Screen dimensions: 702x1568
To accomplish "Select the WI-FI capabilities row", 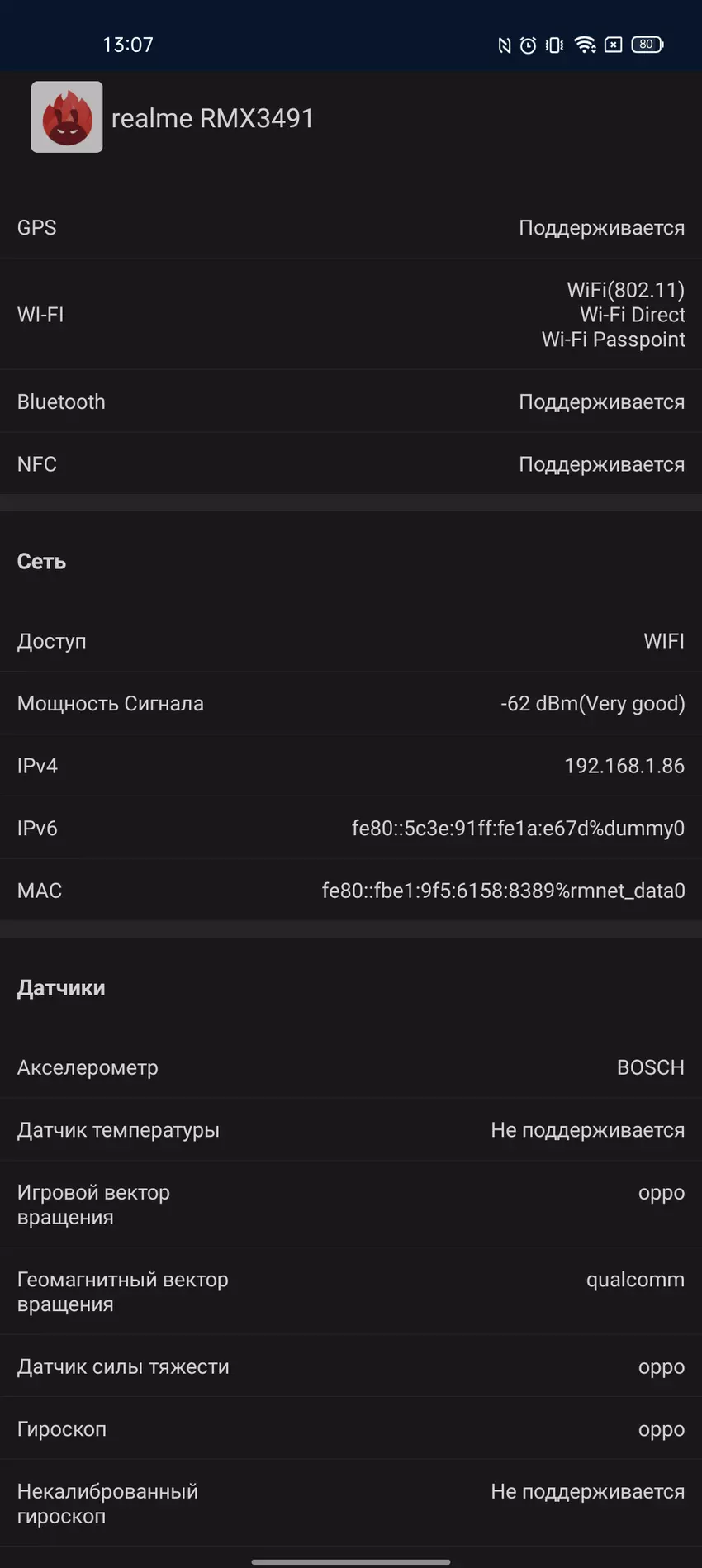I will (x=351, y=315).
